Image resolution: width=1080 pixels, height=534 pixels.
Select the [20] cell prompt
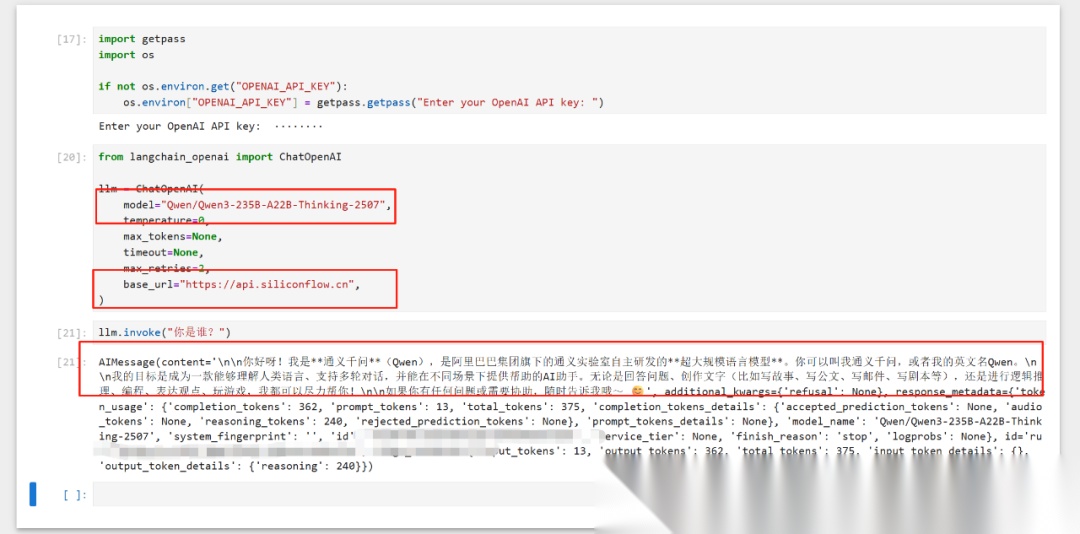coord(72,157)
